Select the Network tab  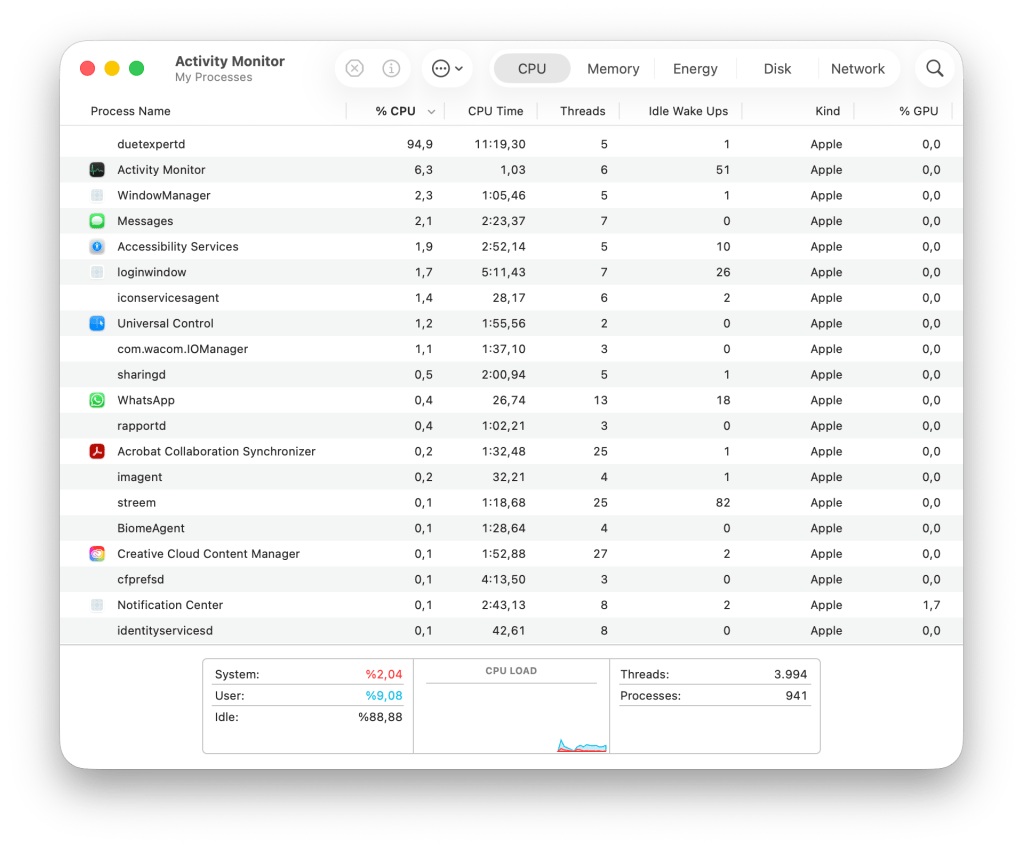click(857, 69)
